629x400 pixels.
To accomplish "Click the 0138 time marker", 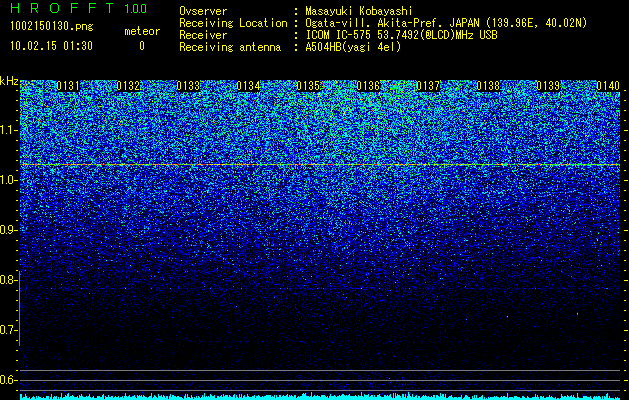I will [x=488, y=86].
